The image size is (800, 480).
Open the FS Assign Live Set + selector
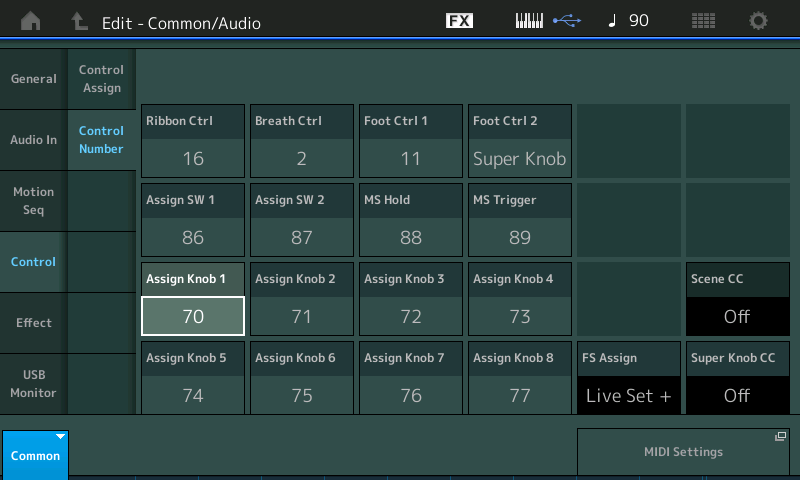628,395
